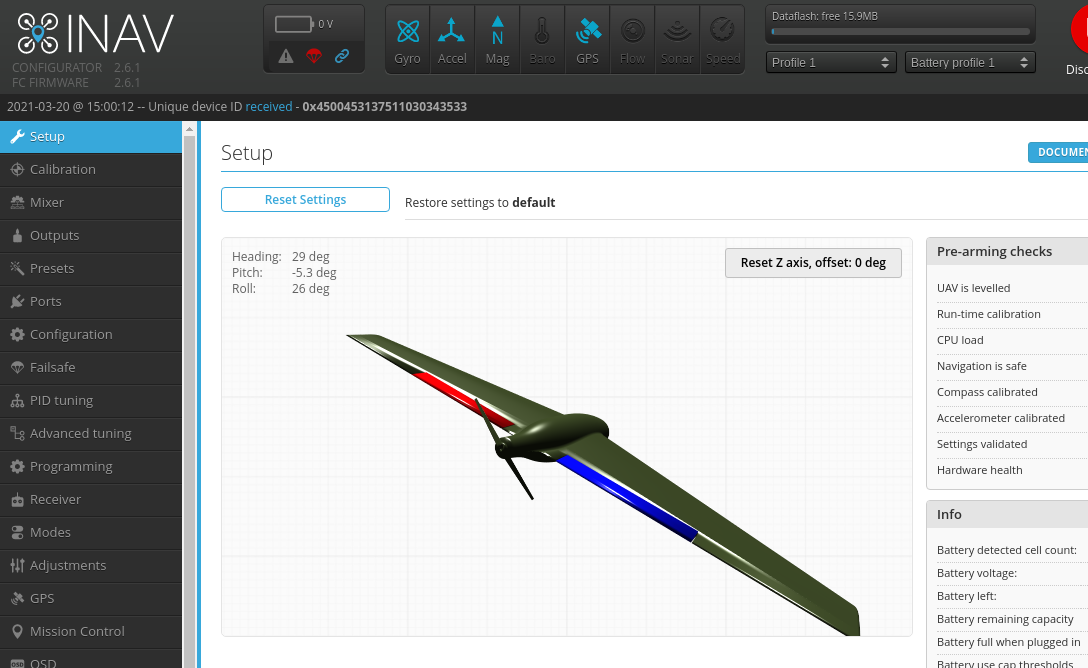This screenshot has height=668, width=1088.
Task: Open the PID tuning tab
Action: pos(91,400)
